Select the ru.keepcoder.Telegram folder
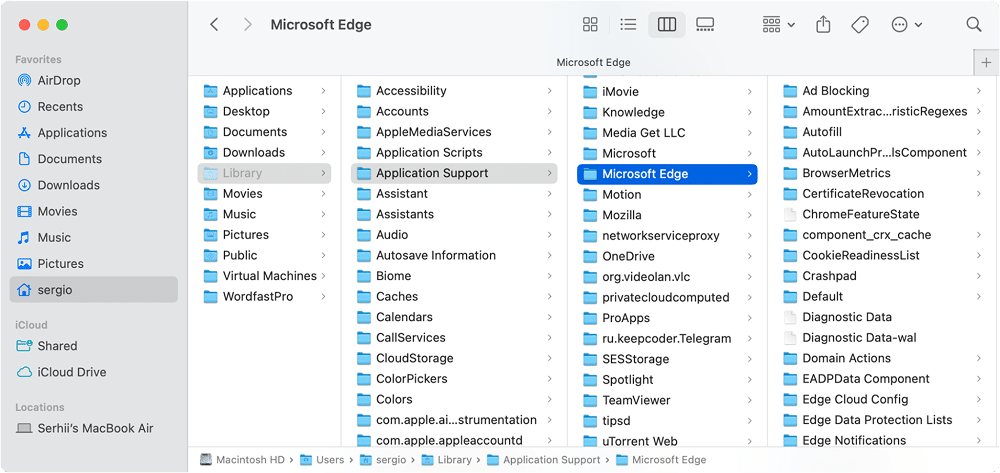This screenshot has width=1000, height=473. point(667,338)
